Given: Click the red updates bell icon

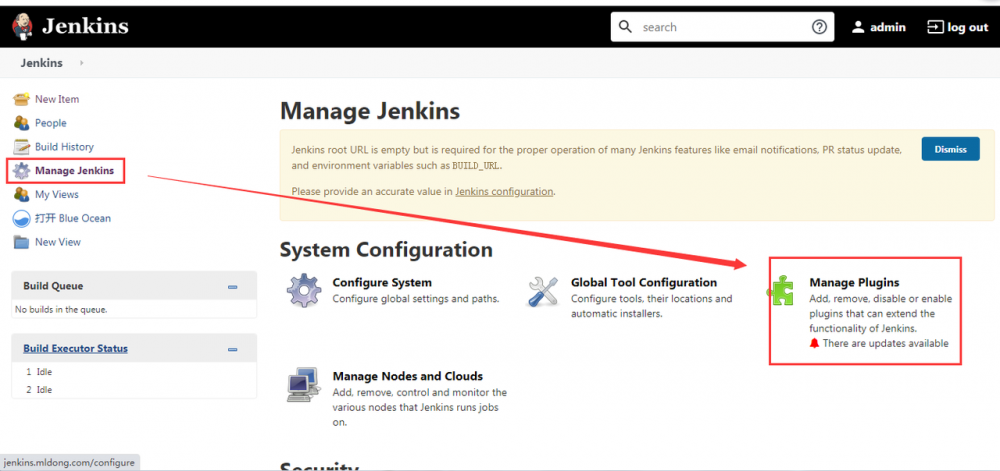Looking at the screenshot, I should point(814,344).
